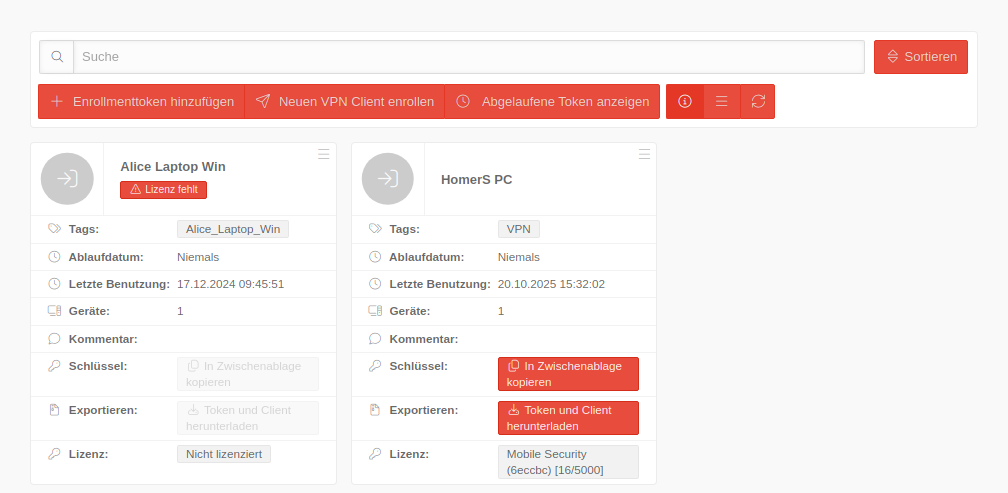Click the Alice Laptop Win avatar icon
The width and height of the screenshot is (1008, 493).
pos(67,179)
